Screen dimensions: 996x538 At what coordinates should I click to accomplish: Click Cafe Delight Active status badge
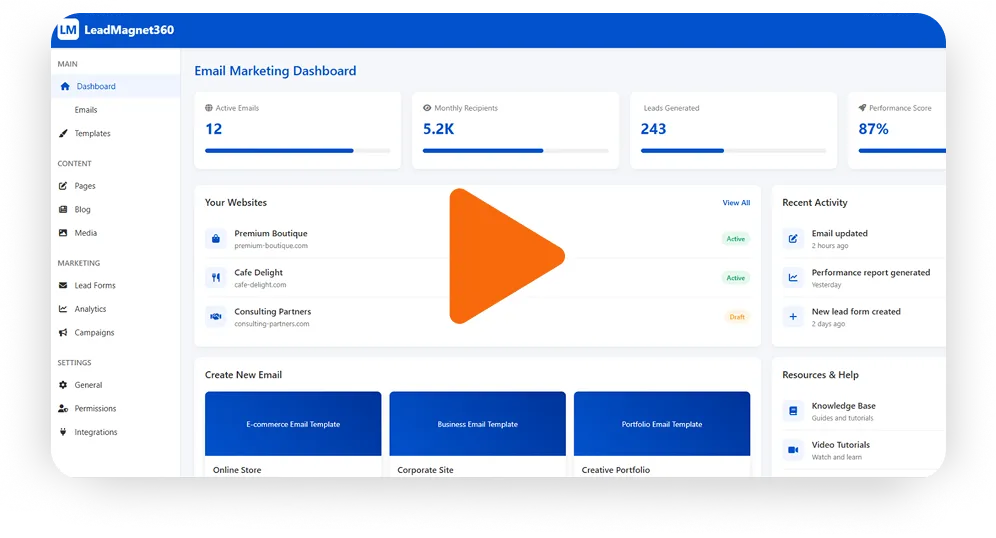736,278
